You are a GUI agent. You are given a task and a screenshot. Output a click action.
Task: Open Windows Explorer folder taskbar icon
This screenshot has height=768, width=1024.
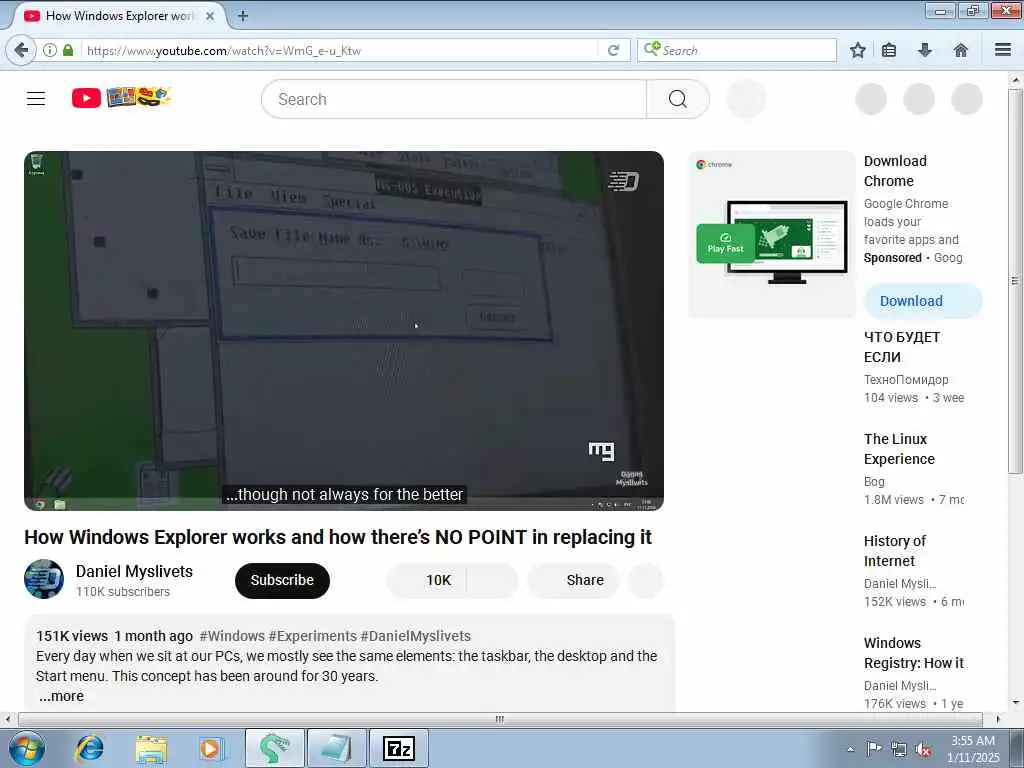point(152,748)
